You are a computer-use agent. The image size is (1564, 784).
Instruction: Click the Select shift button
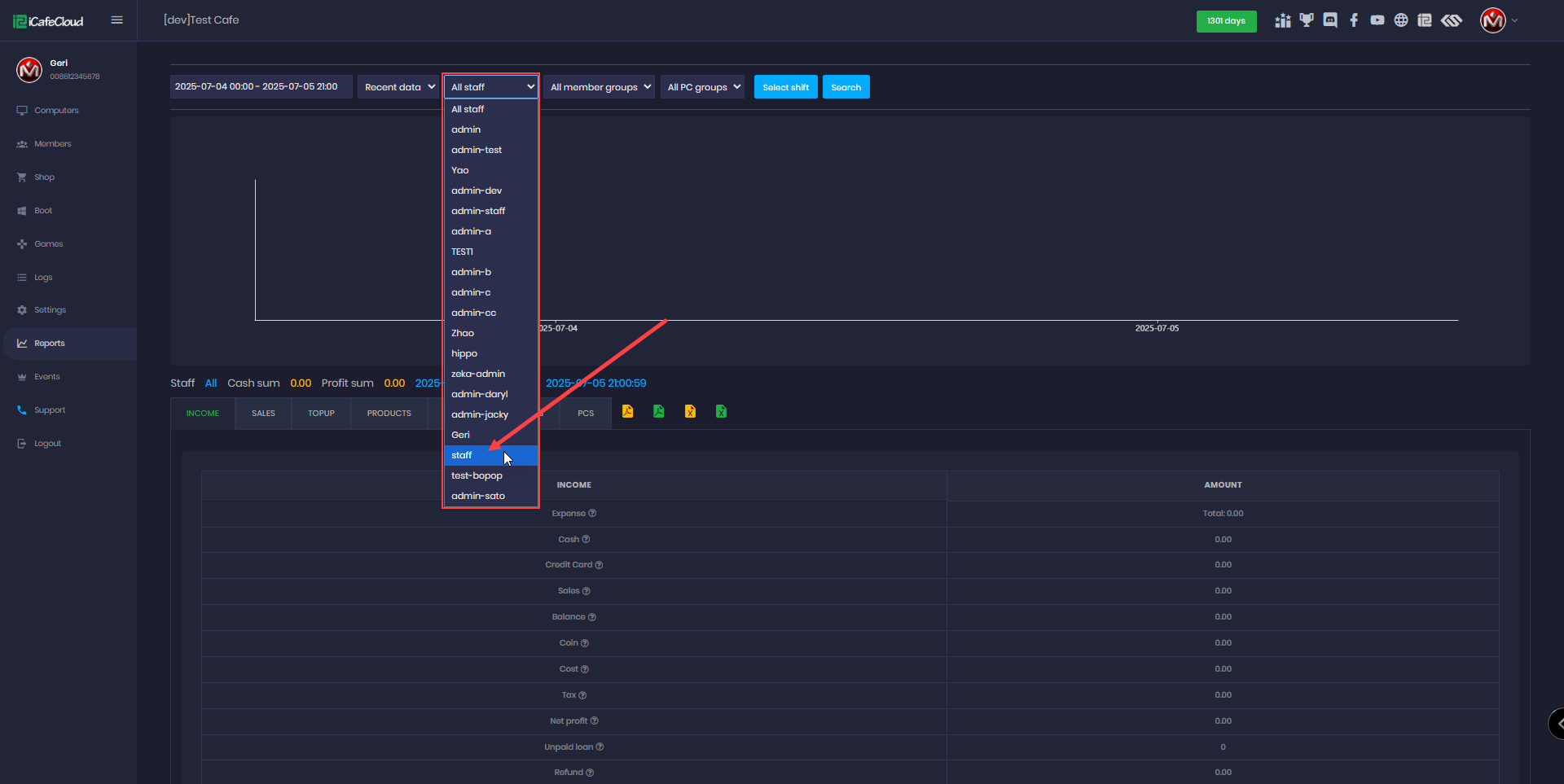click(x=785, y=87)
